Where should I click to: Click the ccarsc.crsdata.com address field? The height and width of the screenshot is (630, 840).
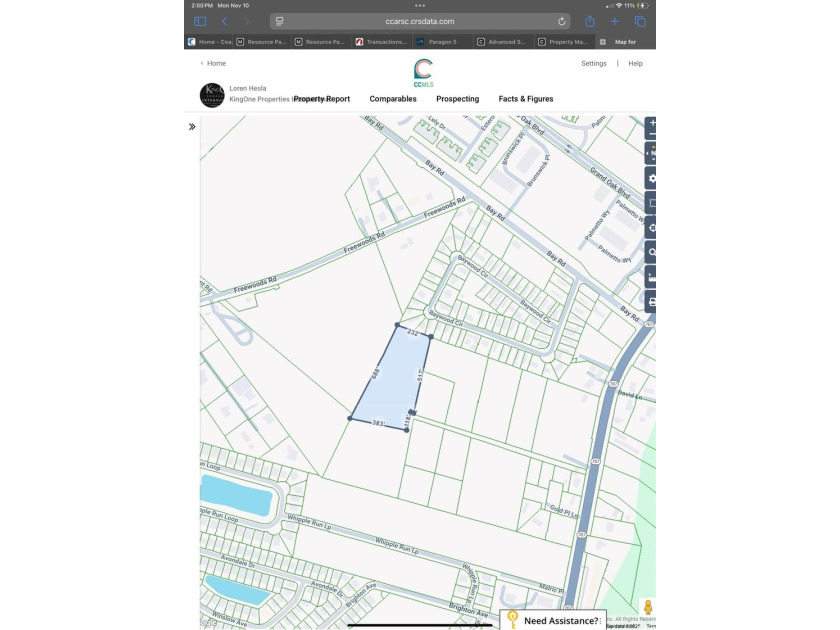(x=420, y=21)
